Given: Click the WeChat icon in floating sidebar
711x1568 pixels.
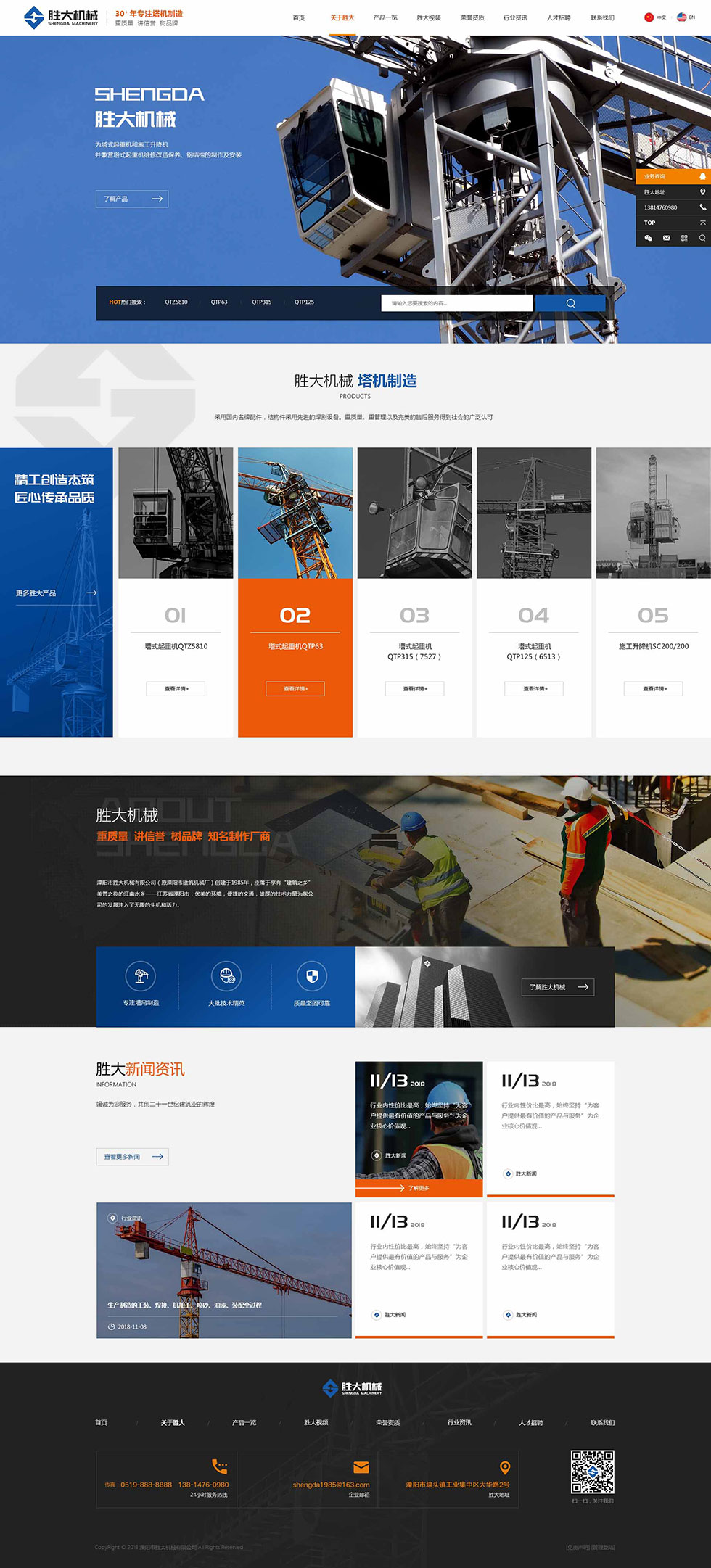Looking at the screenshot, I should pos(648,238).
